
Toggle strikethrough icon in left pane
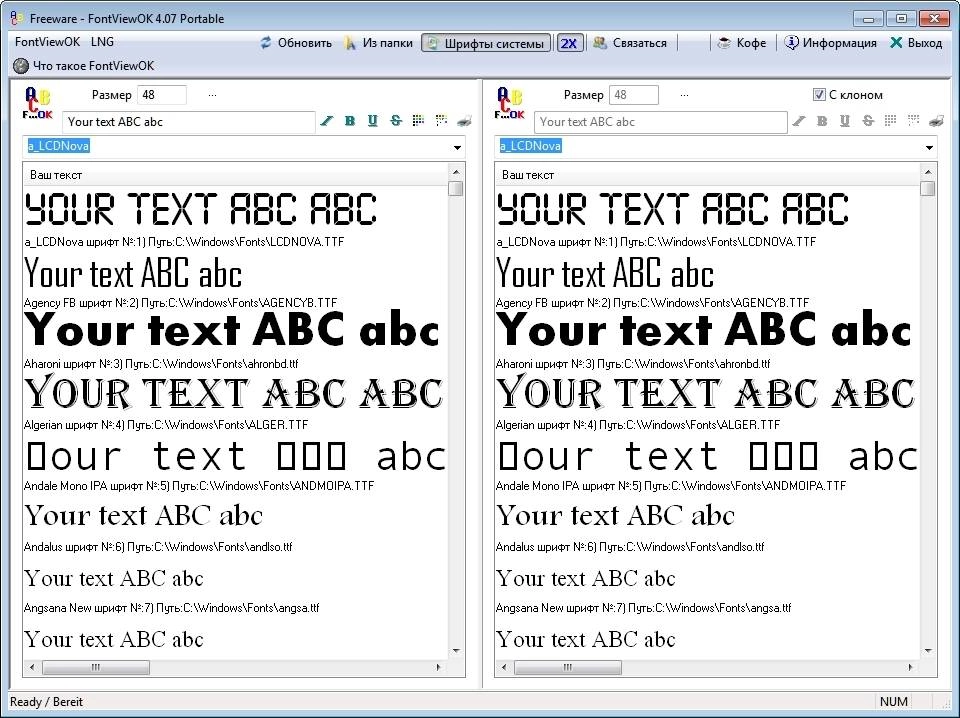pyautogui.click(x=396, y=121)
